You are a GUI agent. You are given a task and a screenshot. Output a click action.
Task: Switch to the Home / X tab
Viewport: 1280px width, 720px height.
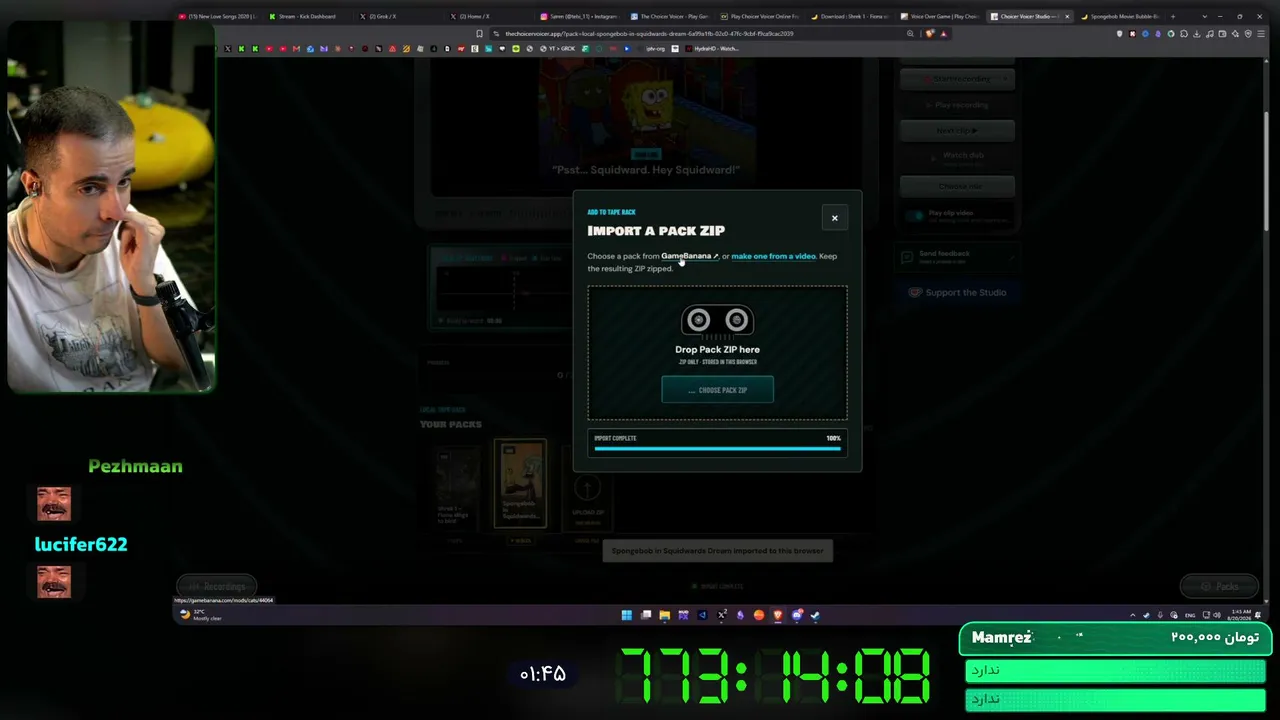pos(487,16)
